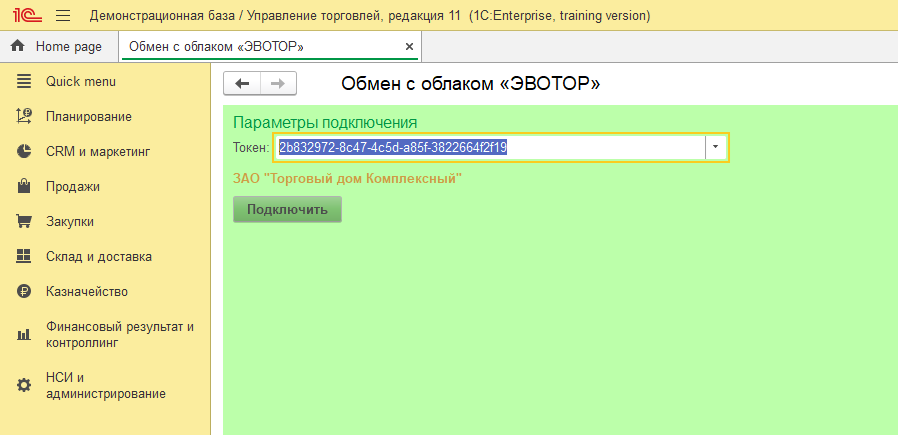Click the form title Обмен с облаком «ЭВОТОР»

point(471,84)
